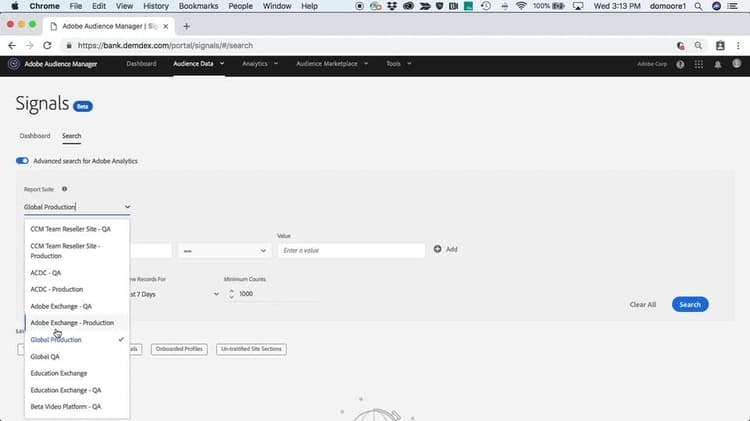Click the Enter a value field
750x421 pixels.
351,251
